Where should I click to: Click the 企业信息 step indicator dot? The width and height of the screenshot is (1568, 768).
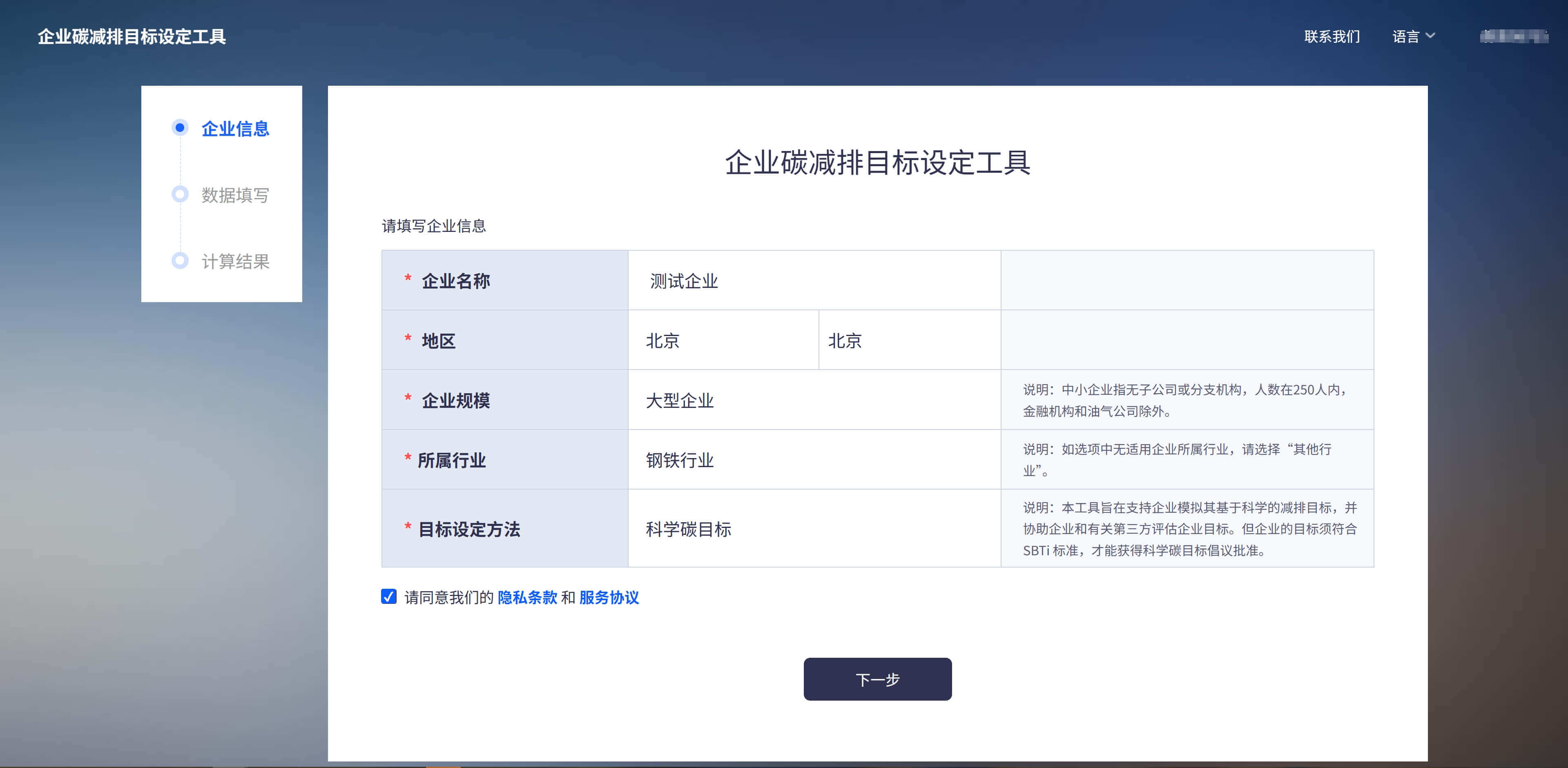click(x=180, y=128)
